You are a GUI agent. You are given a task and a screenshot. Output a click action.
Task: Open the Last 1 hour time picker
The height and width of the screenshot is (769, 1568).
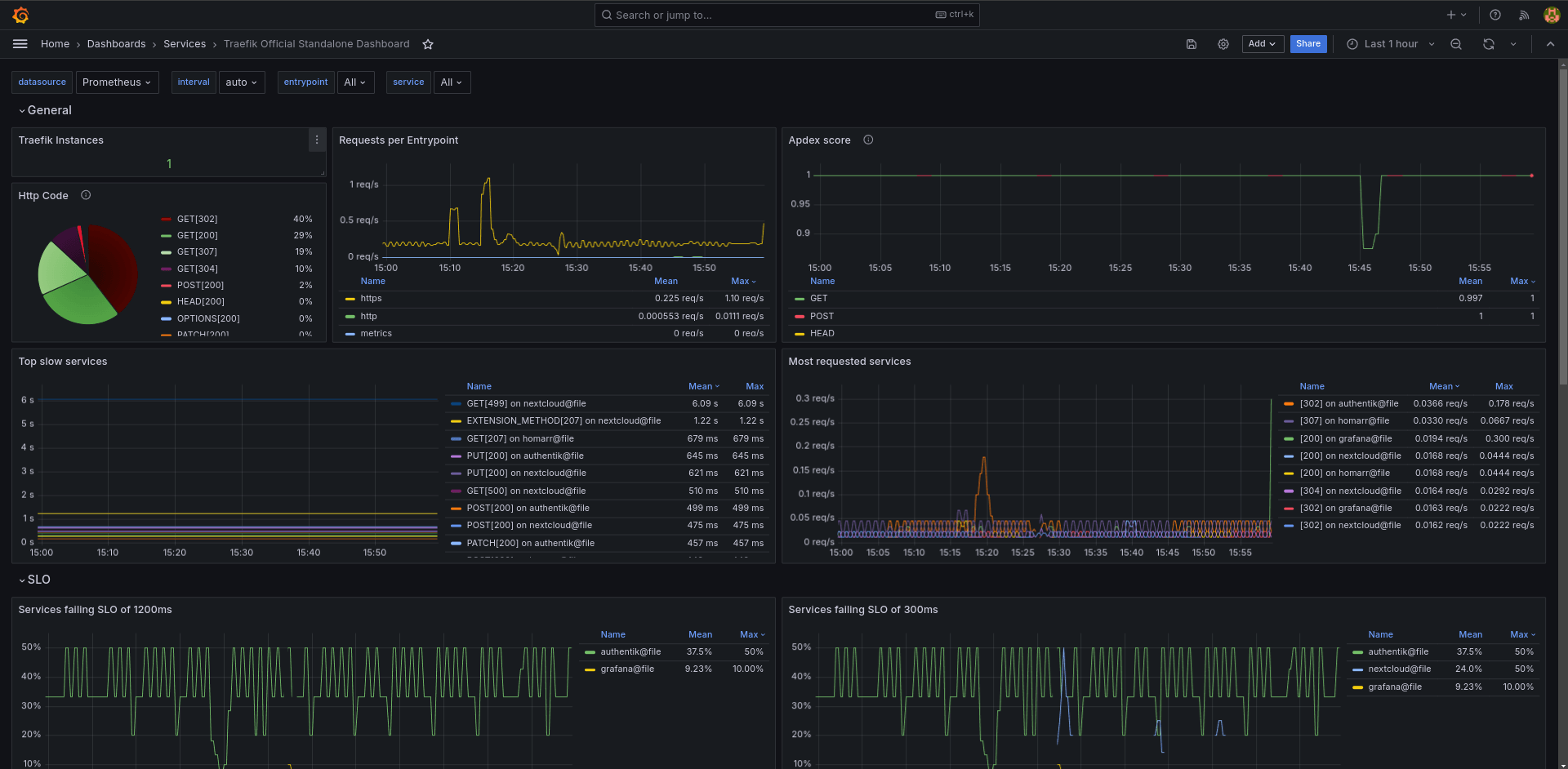click(1390, 44)
